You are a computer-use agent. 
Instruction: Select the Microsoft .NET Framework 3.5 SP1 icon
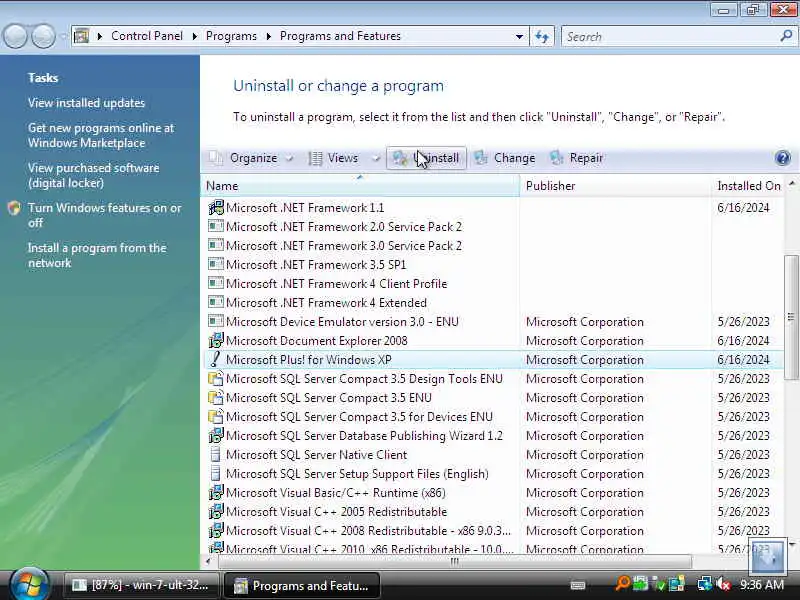[216, 265]
